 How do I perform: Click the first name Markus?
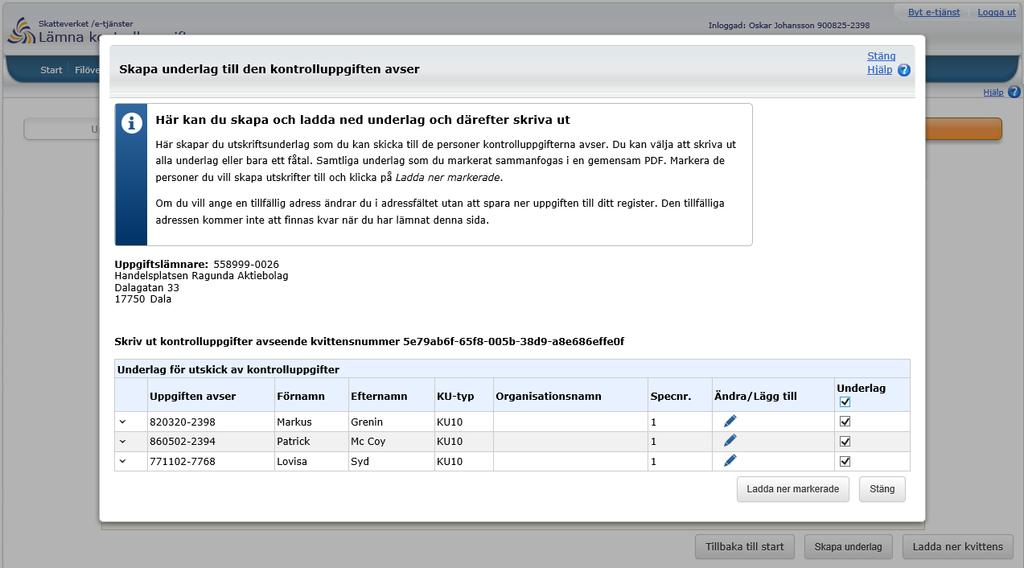(x=294, y=422)
